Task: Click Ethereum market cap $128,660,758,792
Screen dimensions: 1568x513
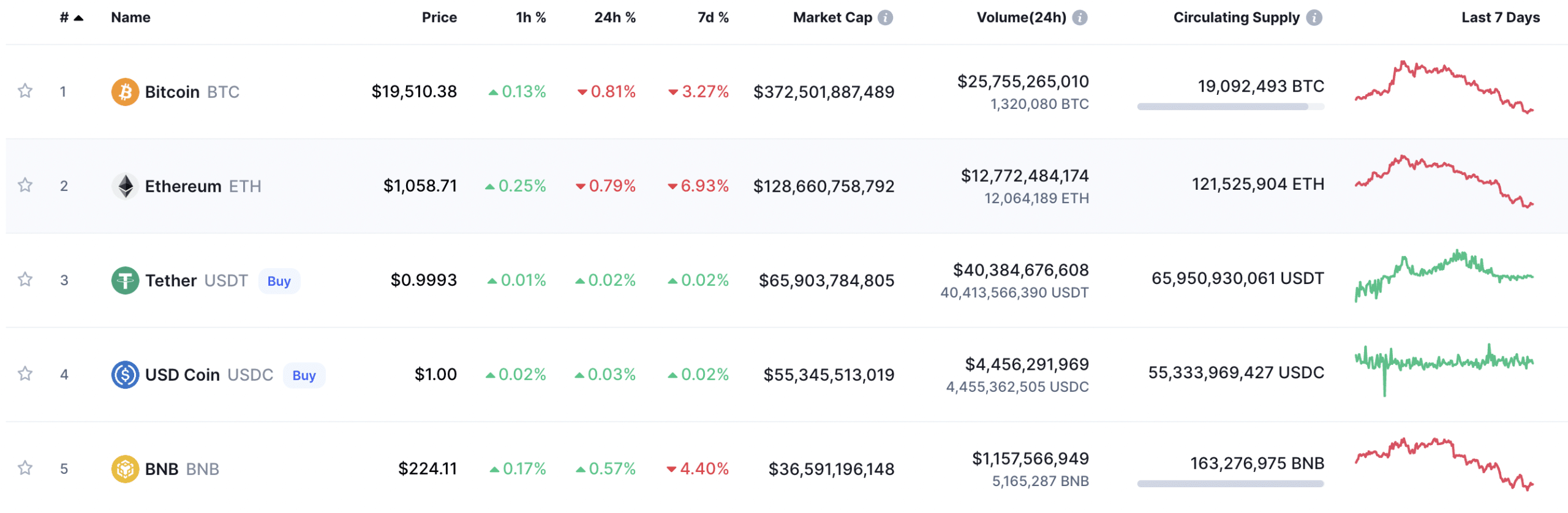Action: (823, 186)
